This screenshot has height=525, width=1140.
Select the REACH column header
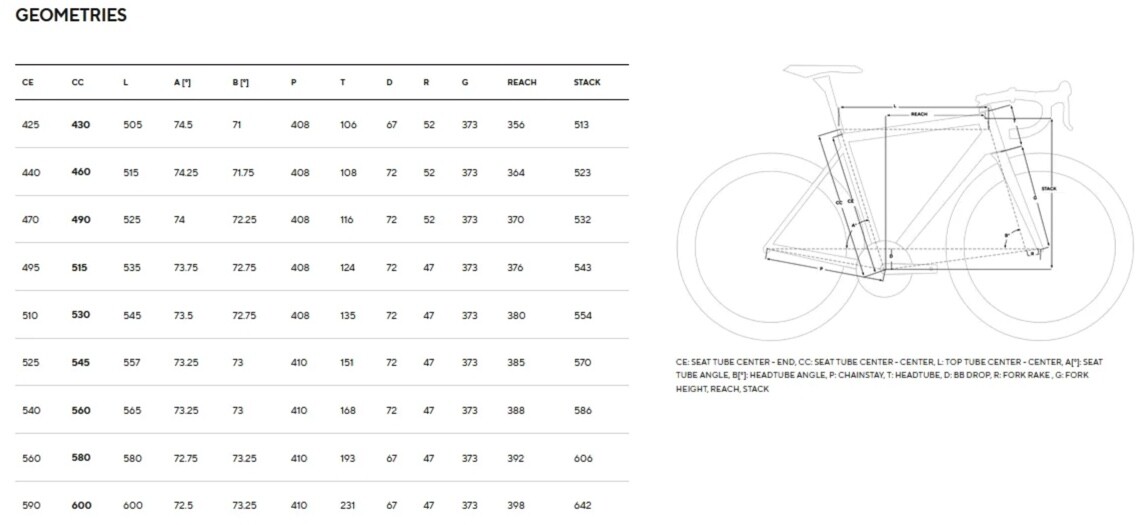click(x=521, y=82)
